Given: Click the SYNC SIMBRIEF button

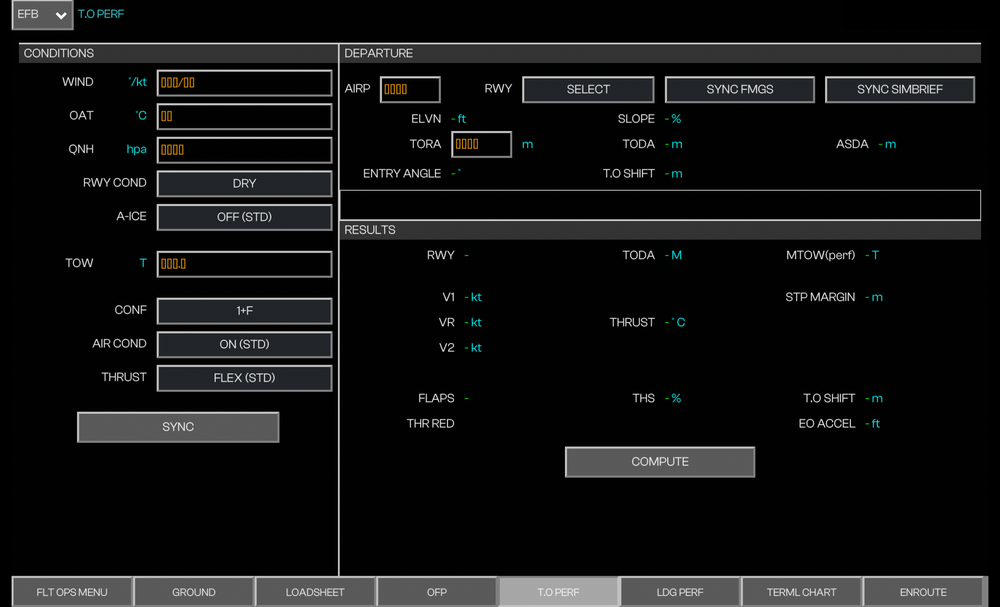Looking at the screenshot, I should tap(899, 89).
